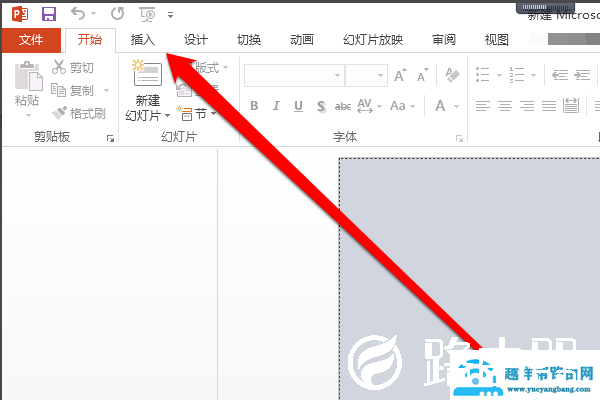Center align text
Viewport: 600px width, 400px height.
(505, 106)
